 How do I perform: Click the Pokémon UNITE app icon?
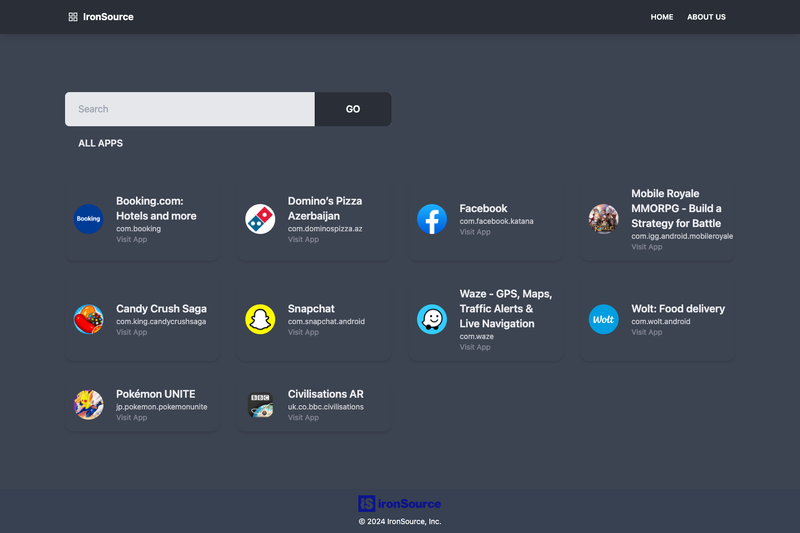88,405
